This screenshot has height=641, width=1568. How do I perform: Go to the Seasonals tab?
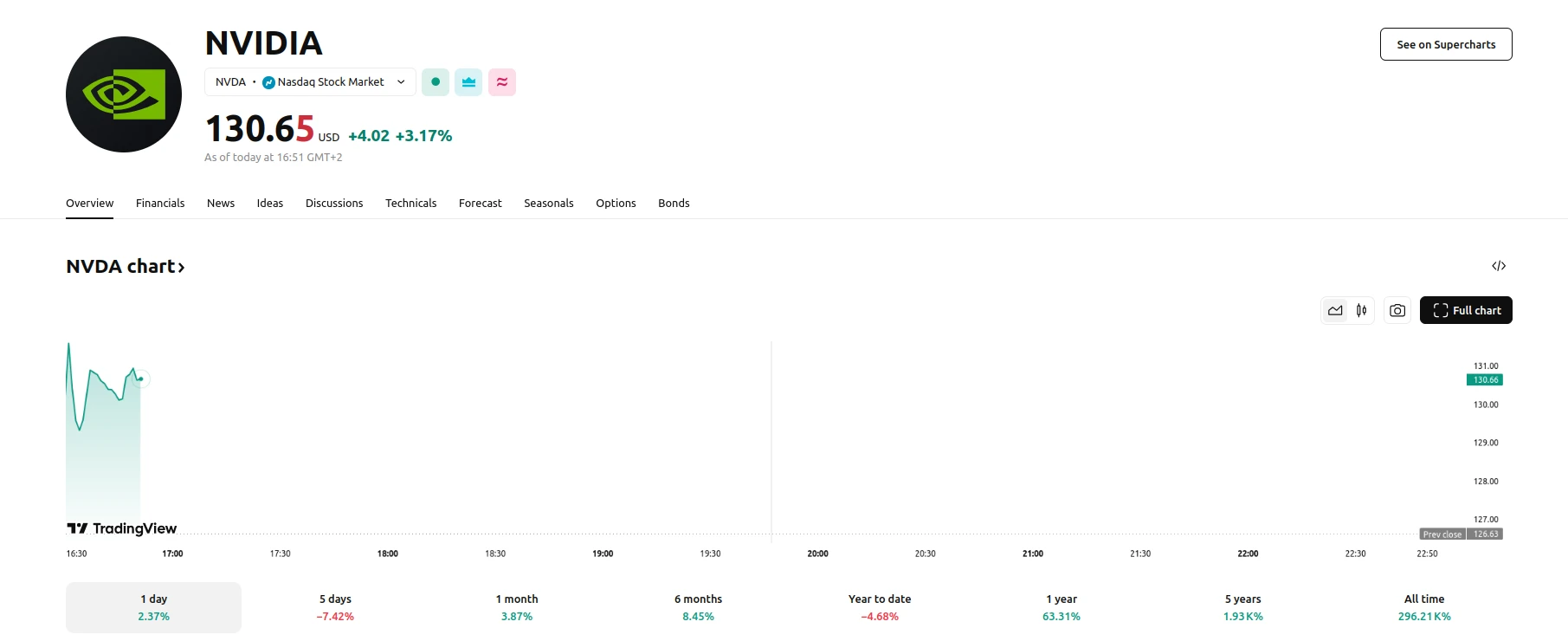[548, 204]
